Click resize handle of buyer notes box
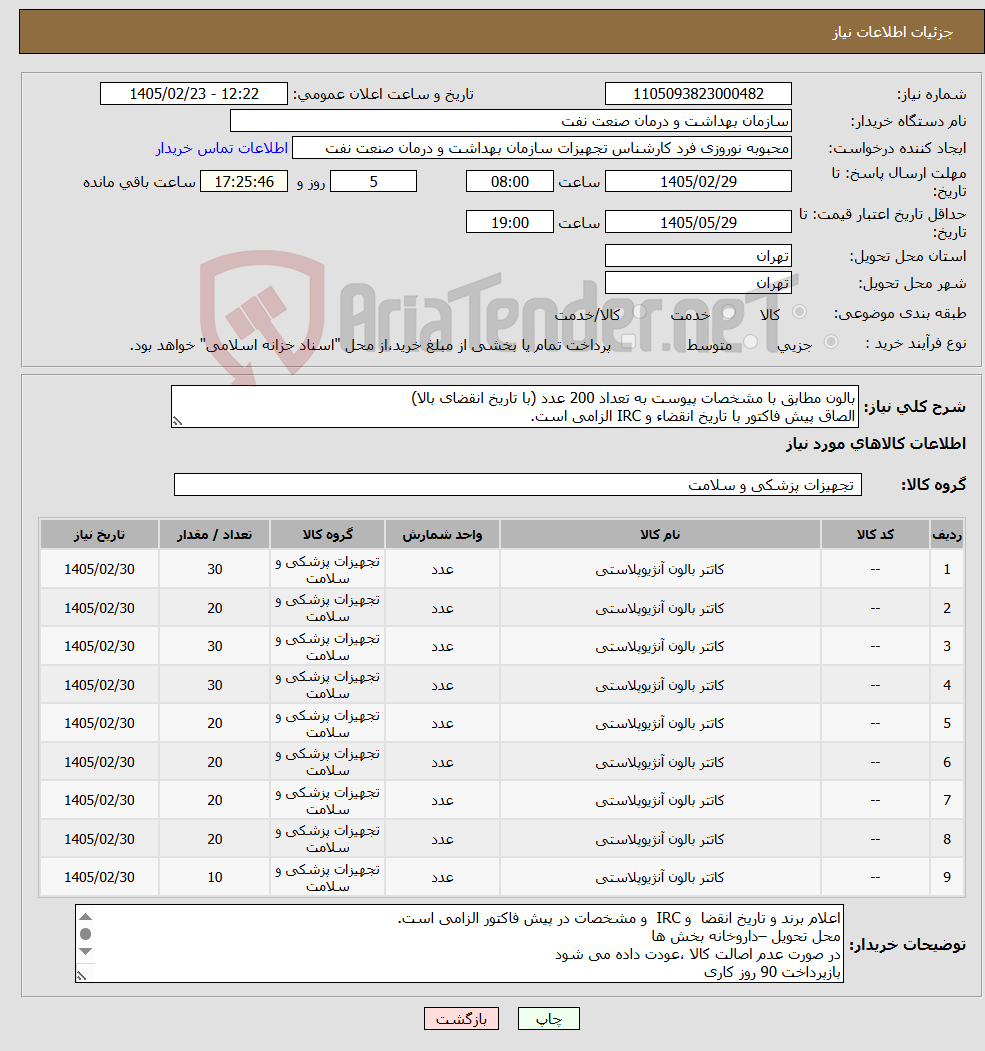 click(82, 976)
